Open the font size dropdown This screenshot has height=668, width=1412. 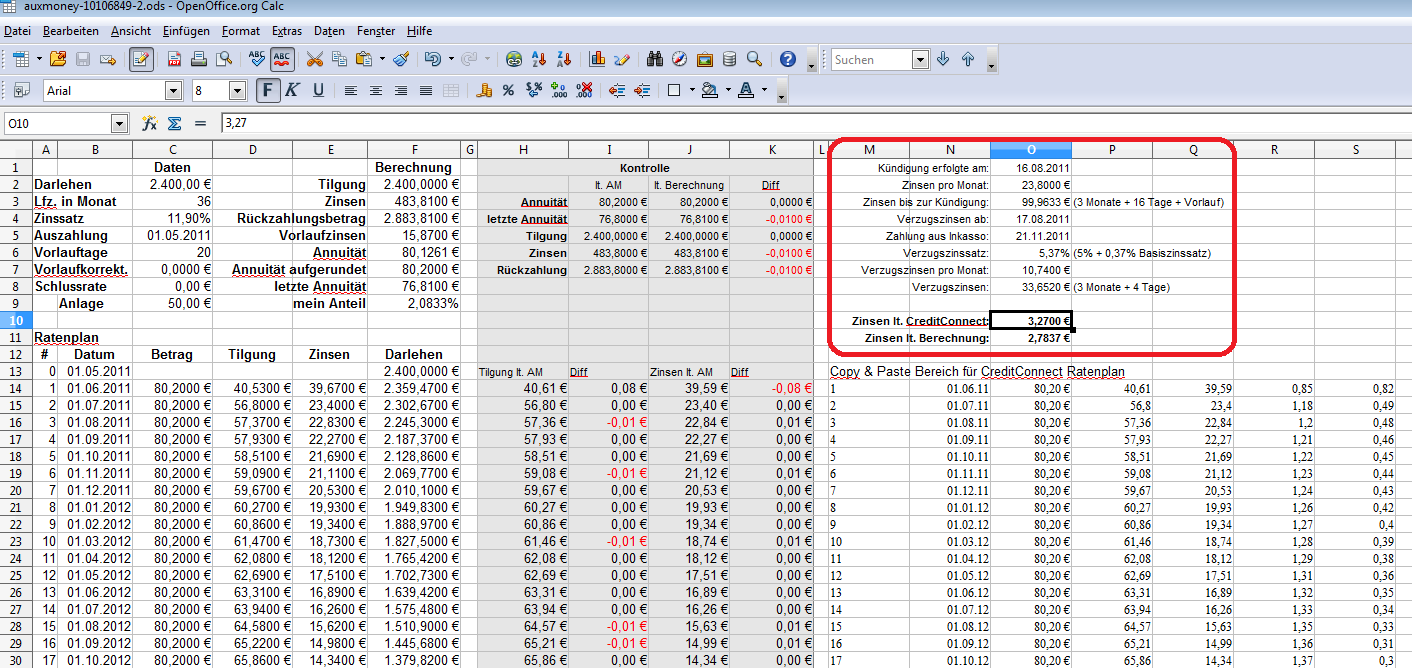(x=237, y=91)
